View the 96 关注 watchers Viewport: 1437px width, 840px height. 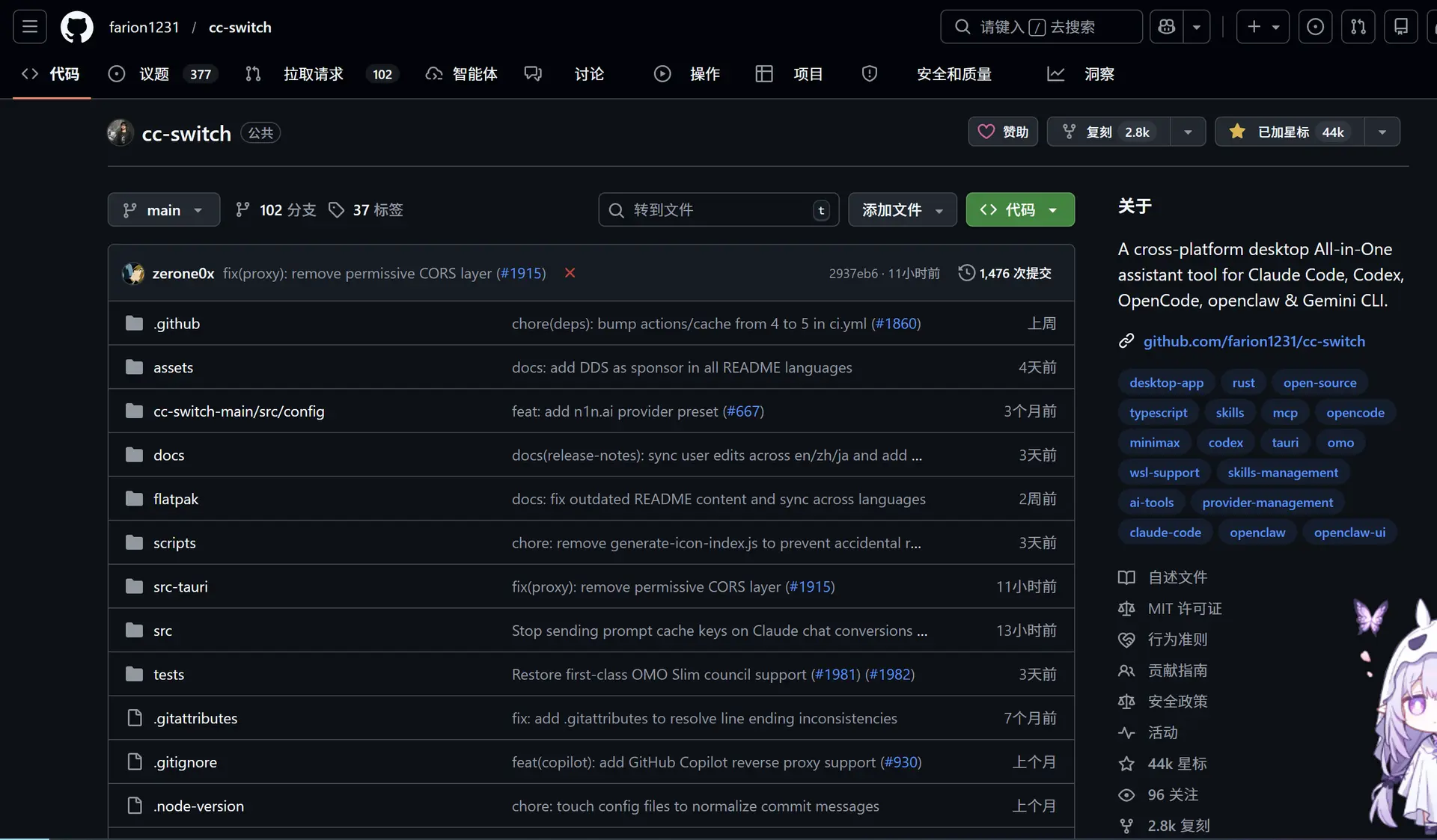pyautogui.click(x=1159, y=795)
